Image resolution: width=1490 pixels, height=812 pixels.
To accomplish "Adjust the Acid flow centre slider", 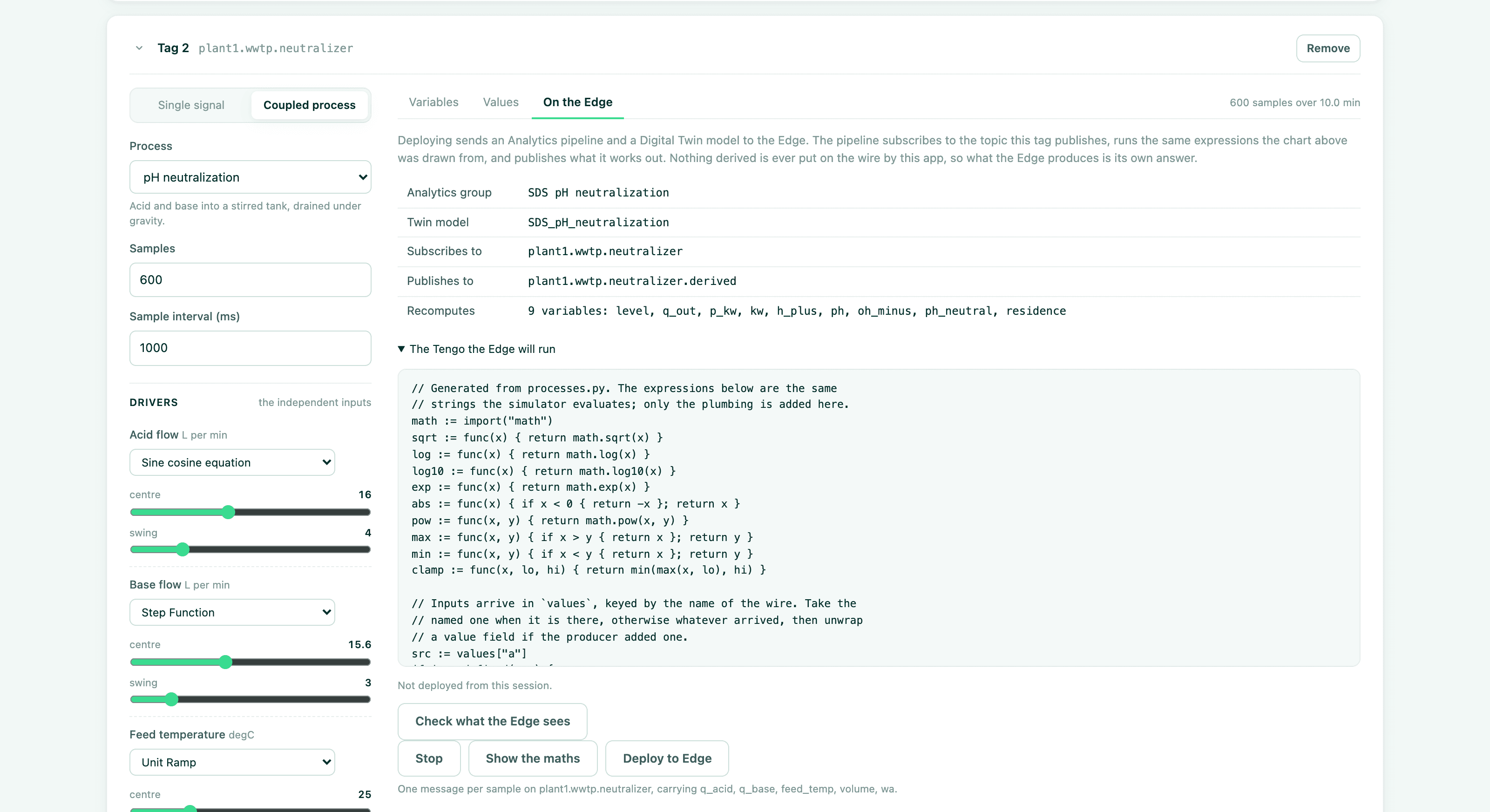I will pyautogui.click(x=250, y=513).
